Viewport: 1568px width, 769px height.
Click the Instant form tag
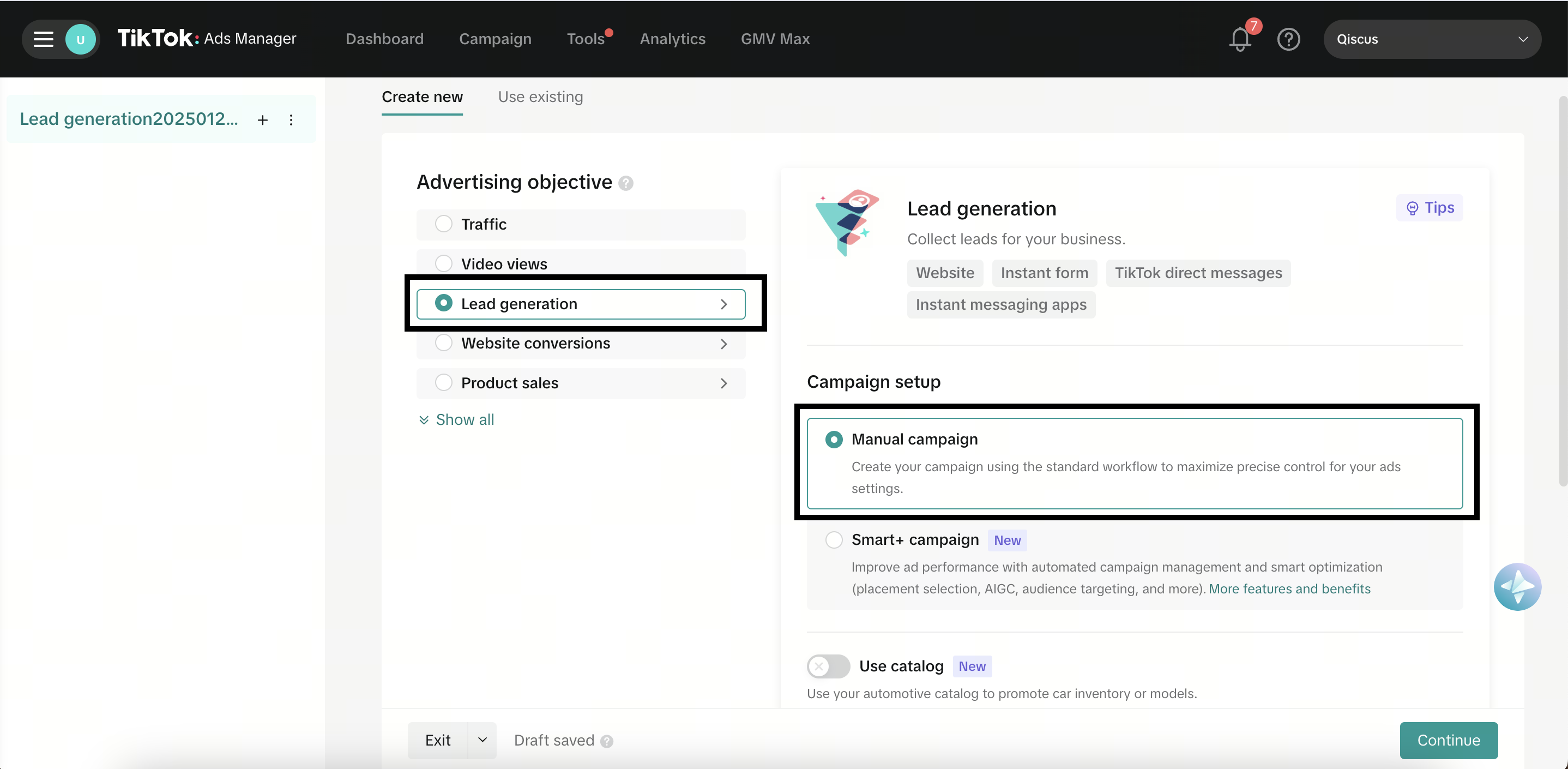1044,273
